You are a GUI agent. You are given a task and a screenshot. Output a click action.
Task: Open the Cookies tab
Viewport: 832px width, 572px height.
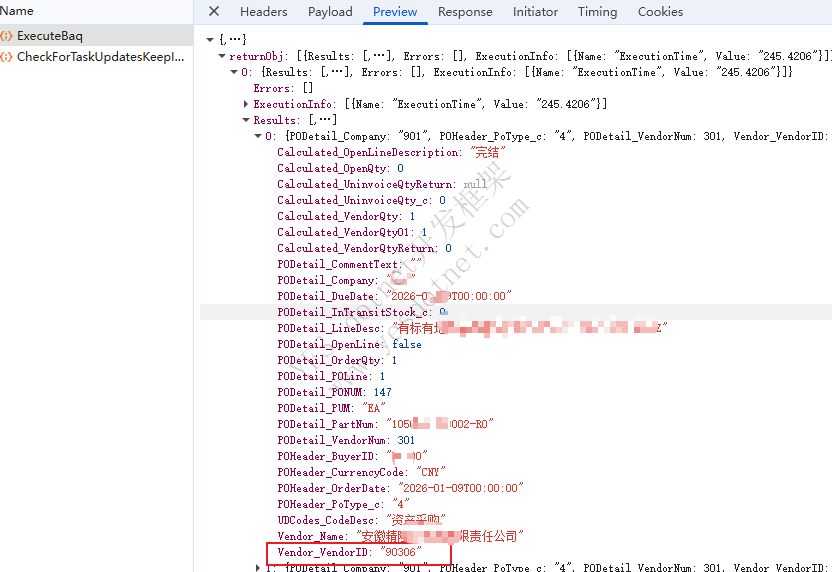(x=660, y=12)
